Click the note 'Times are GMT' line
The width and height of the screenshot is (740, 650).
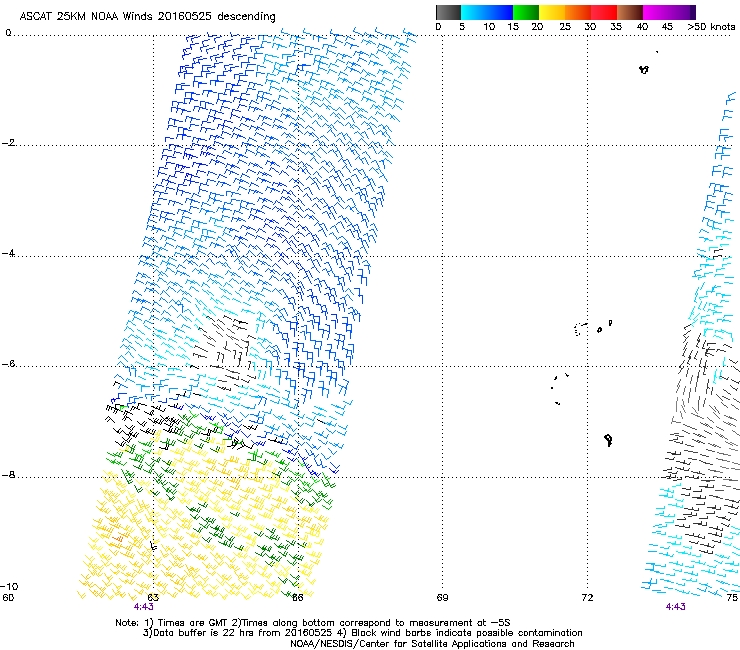point(313,623)
